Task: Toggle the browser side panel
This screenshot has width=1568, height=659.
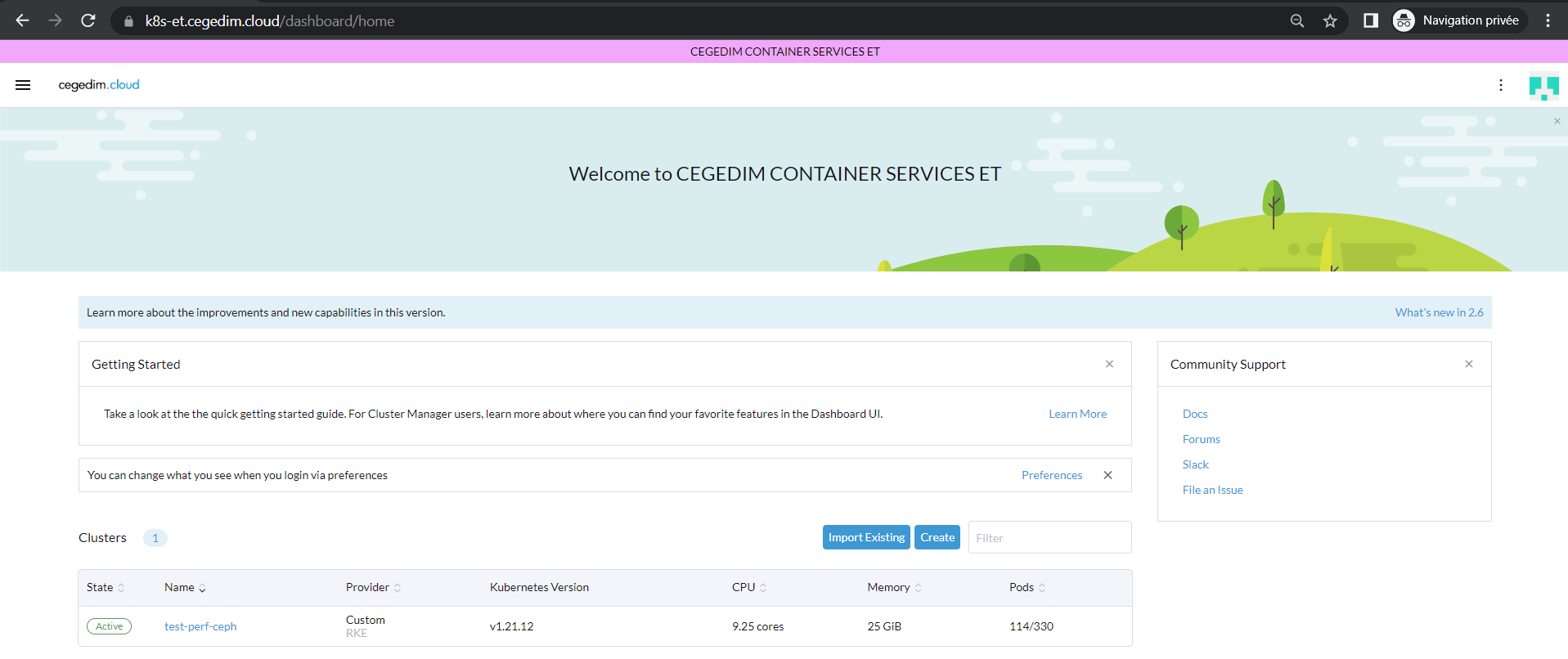Action: coord(1371,20)
